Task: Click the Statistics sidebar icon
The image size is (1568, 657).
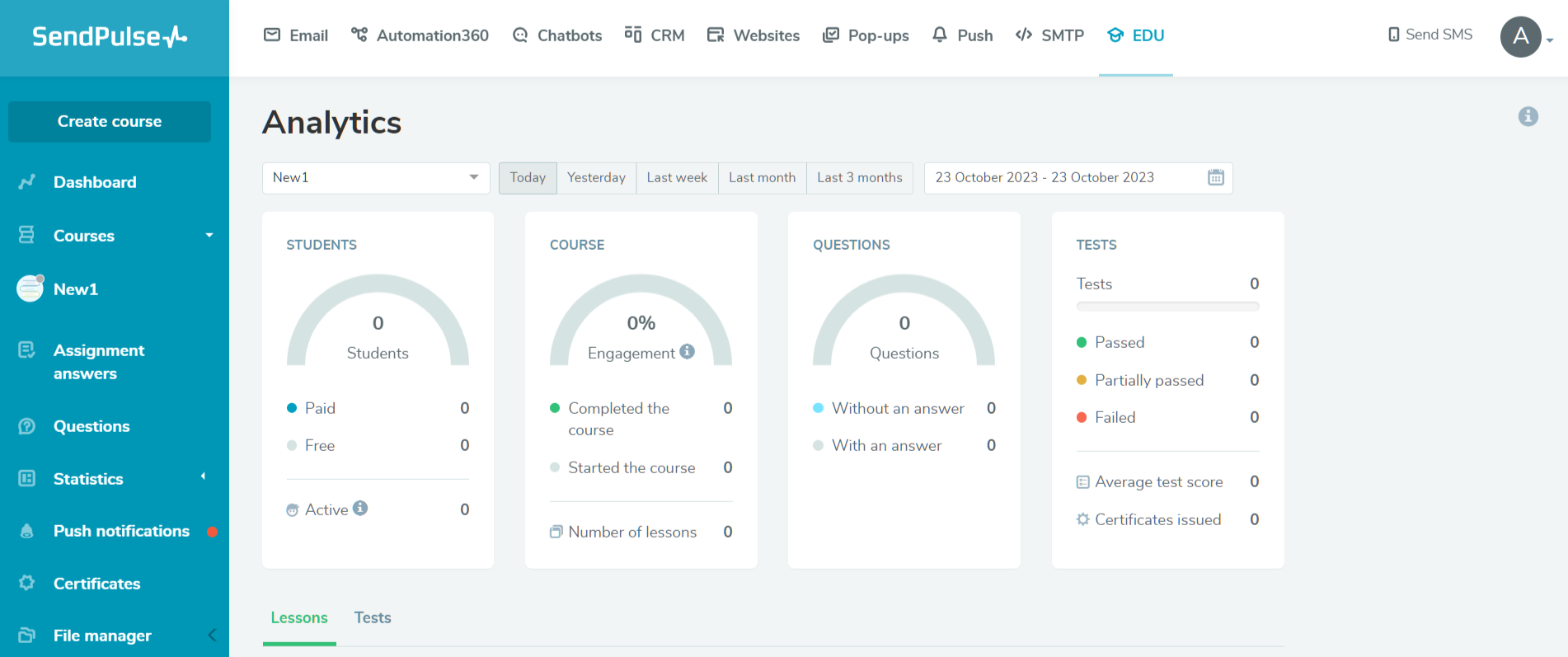Action: pyautogui.click(x=27, y=478)
